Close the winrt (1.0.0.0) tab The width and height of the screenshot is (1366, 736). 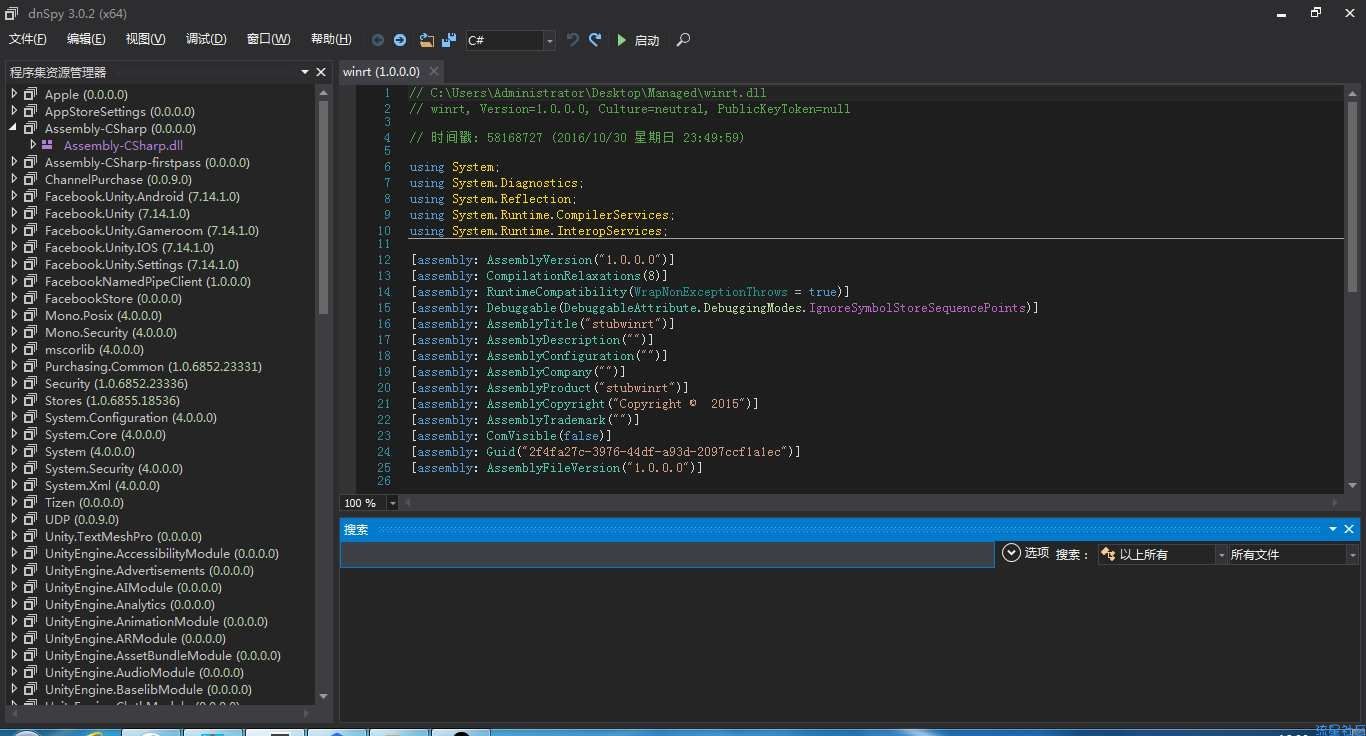point(434,72)
